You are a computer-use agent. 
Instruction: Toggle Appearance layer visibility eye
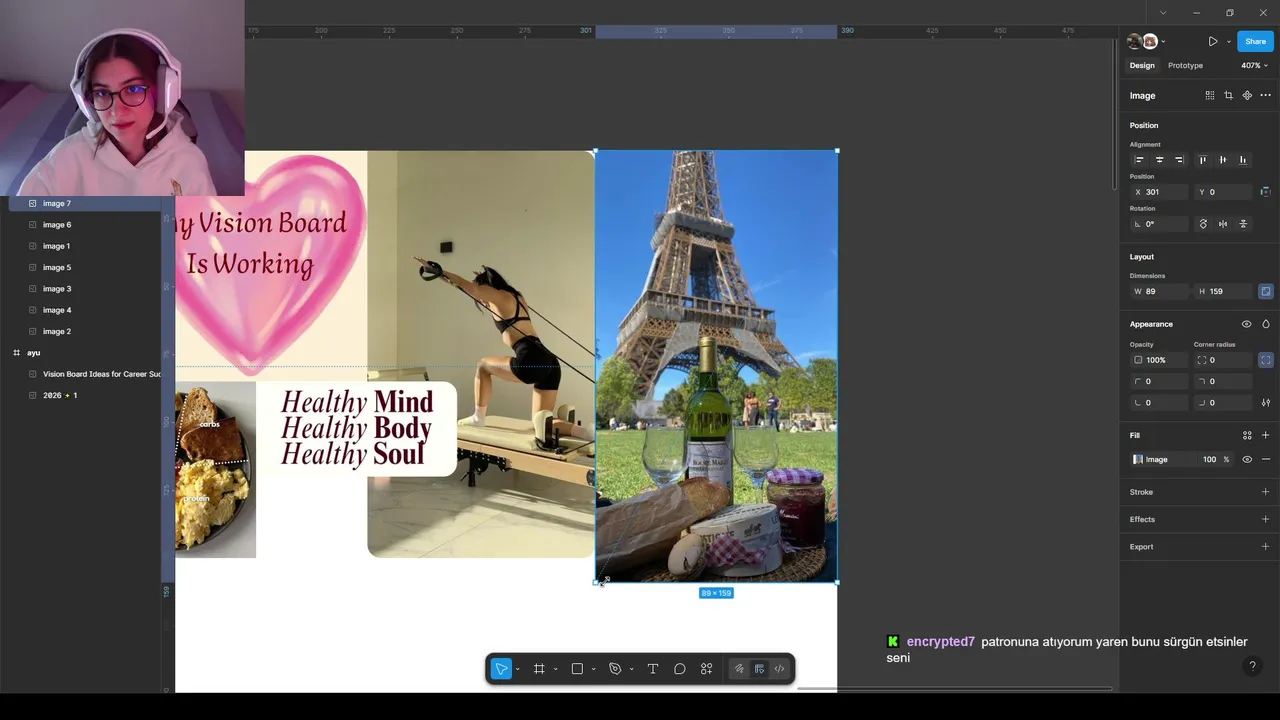coord(1246,324)
